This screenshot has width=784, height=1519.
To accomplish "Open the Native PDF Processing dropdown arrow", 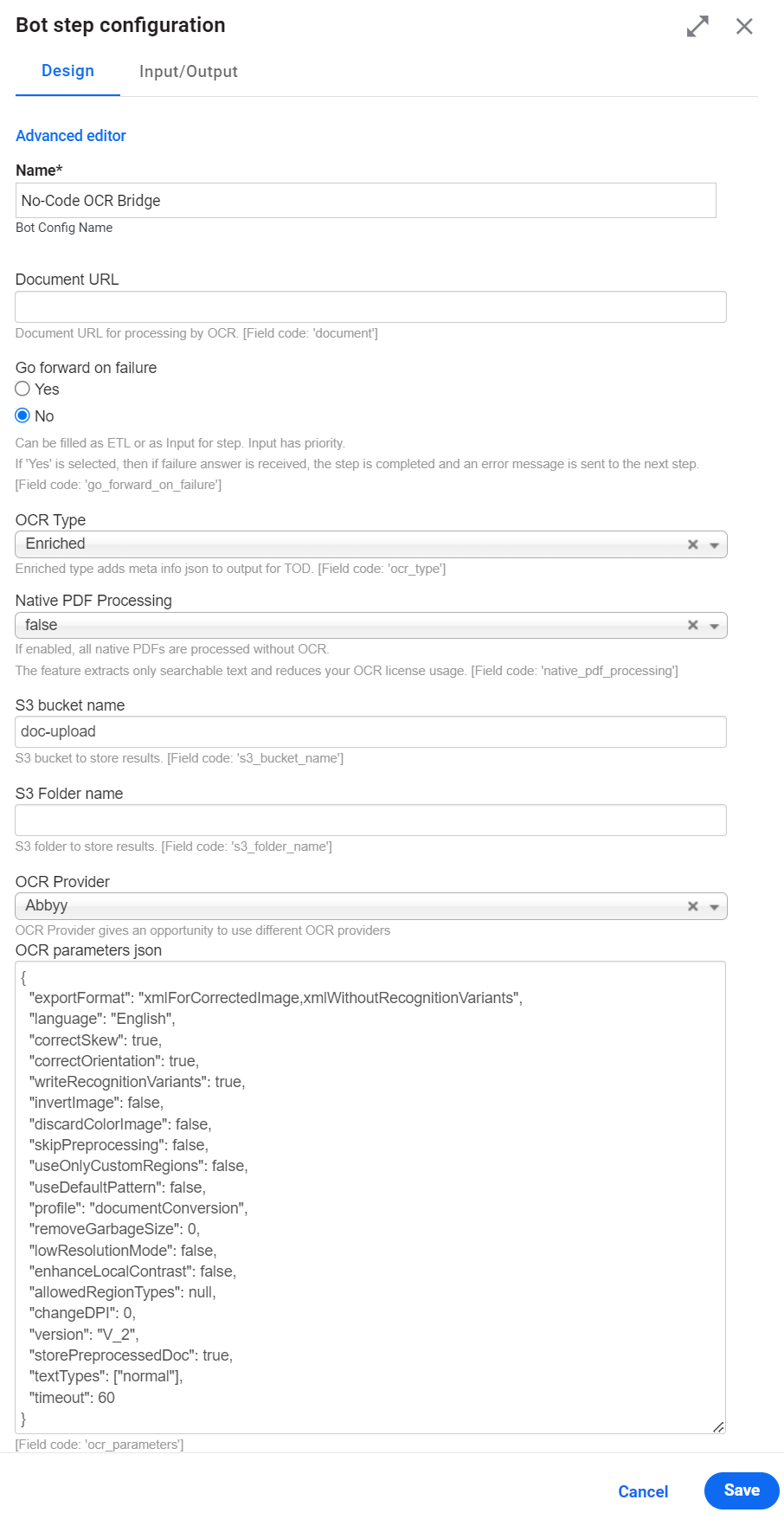I will pyautogui.click(x=715, y=626).
